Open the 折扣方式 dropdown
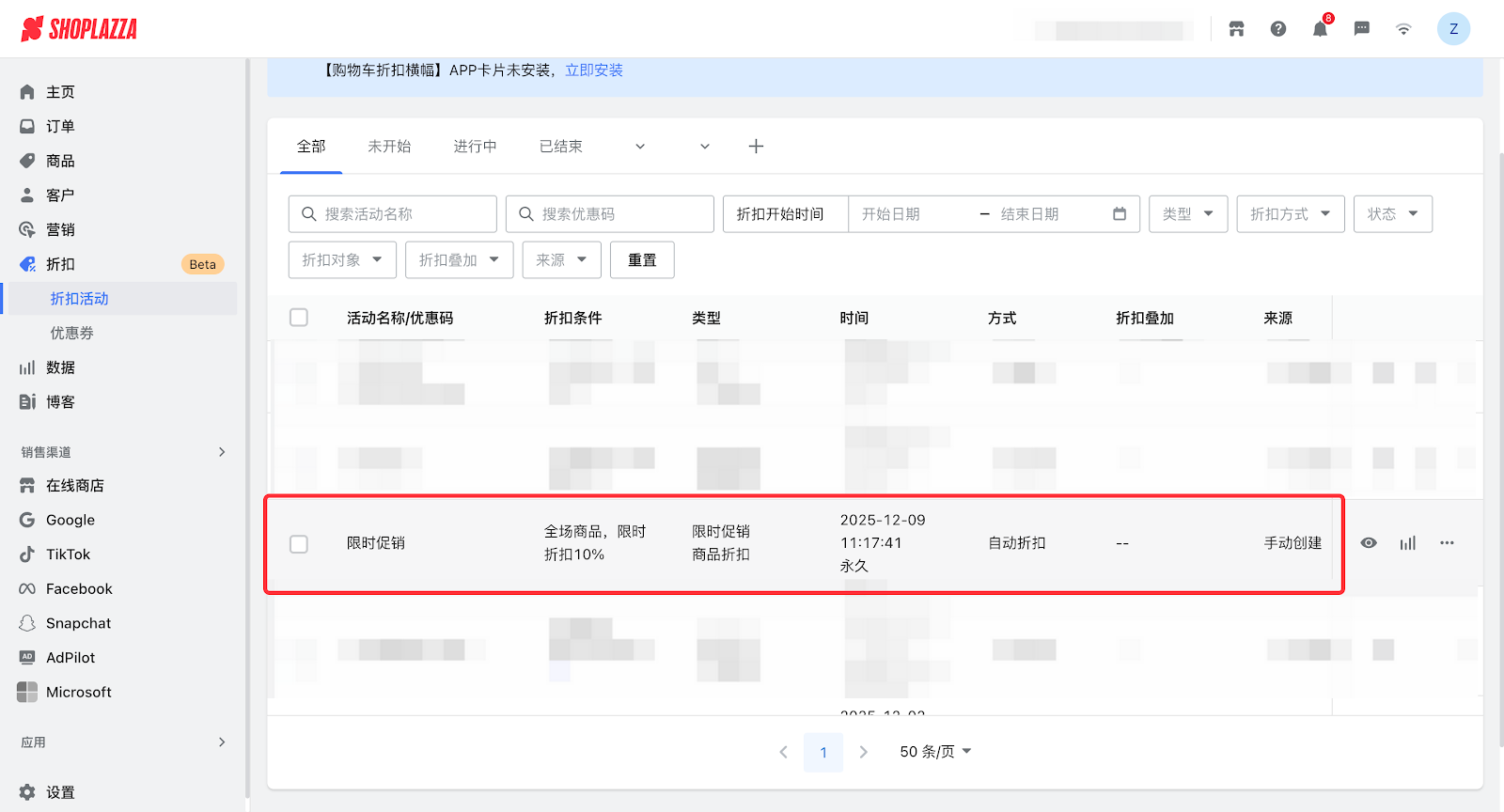The image size is (1504, 812). coord(1290,214)
